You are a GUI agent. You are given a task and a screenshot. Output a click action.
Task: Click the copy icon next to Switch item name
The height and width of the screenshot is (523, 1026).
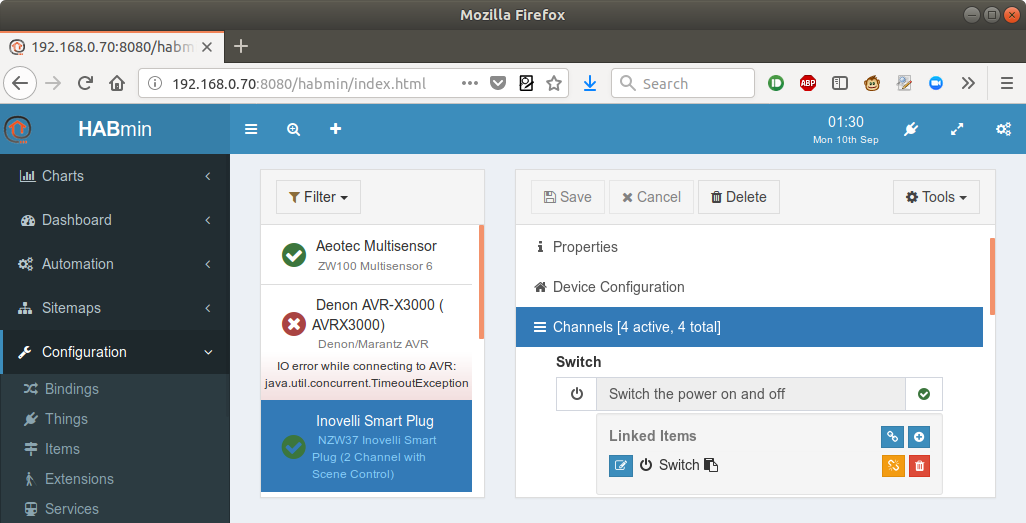pyautogui.click(x=711, y=465)
